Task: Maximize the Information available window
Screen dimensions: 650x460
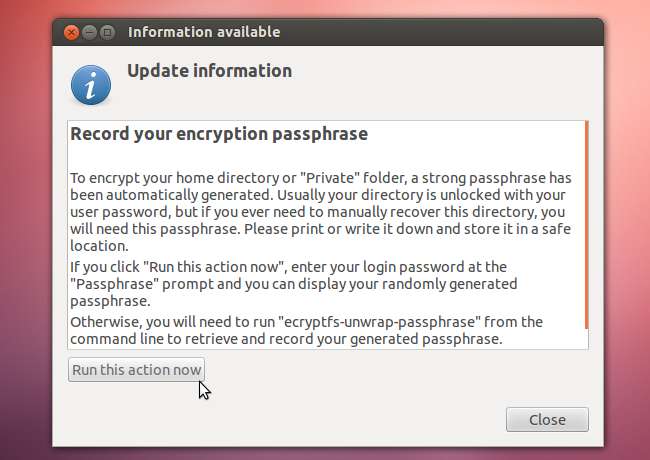Action: click(x=108, y=32)
